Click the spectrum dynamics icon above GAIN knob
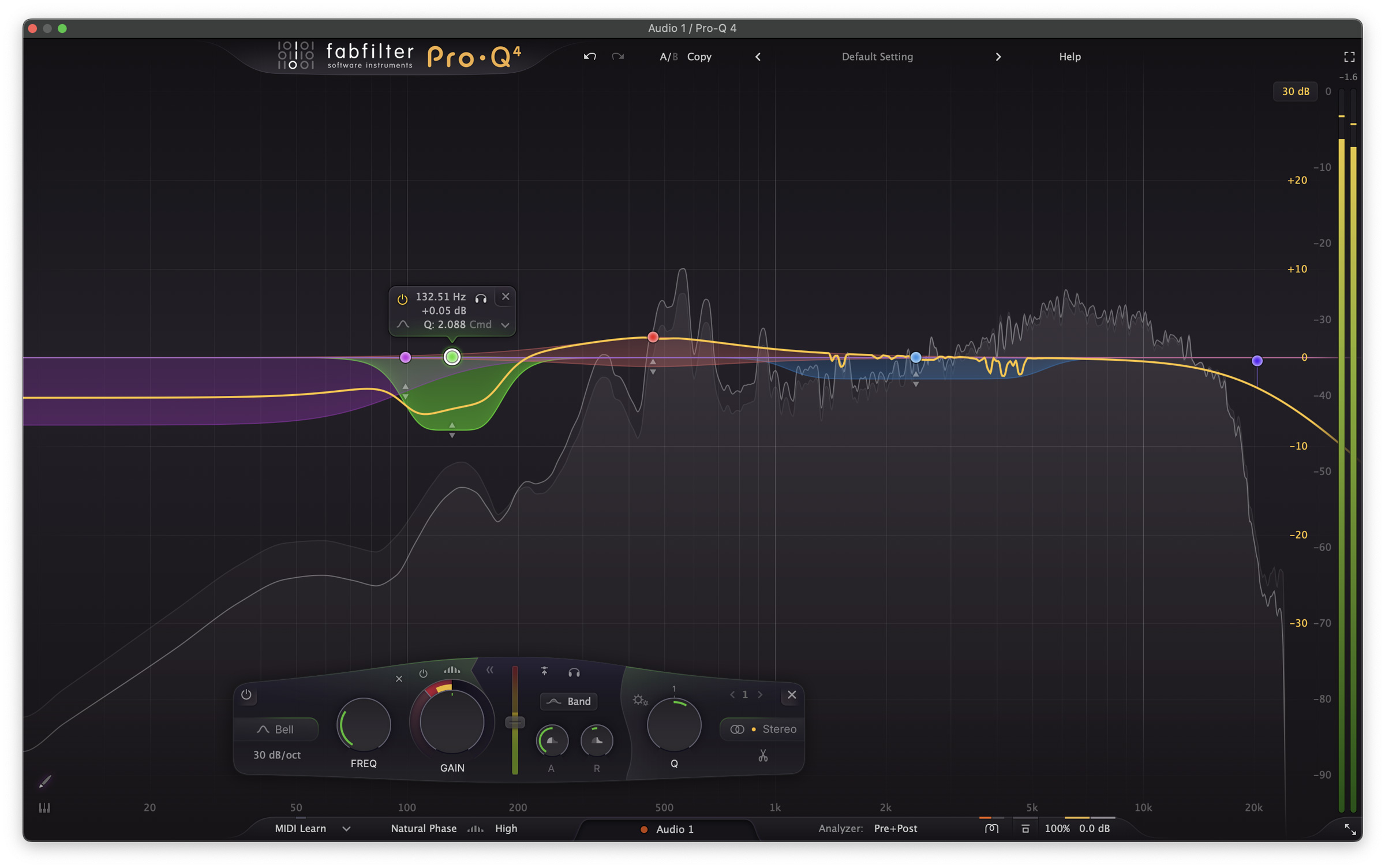The image size is (1385, 868). point(452,670)
